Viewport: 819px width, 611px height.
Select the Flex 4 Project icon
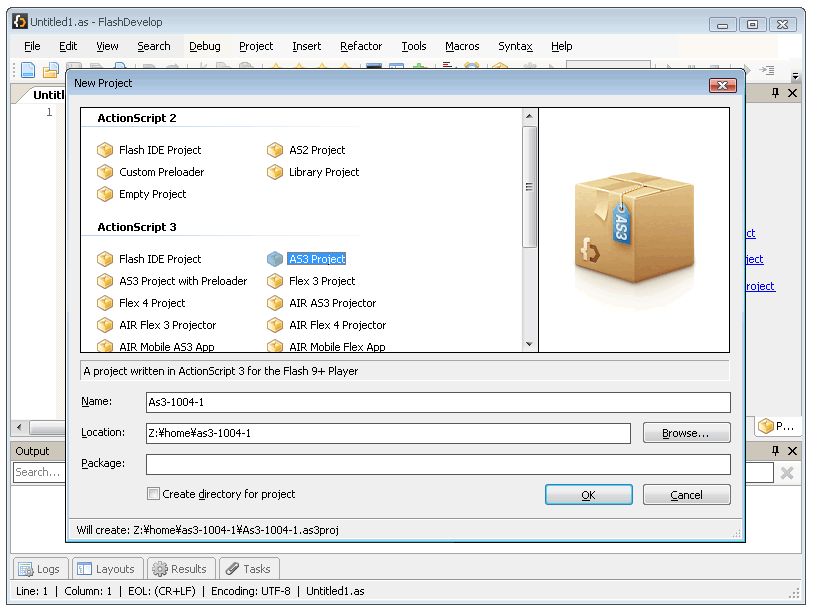105,303
